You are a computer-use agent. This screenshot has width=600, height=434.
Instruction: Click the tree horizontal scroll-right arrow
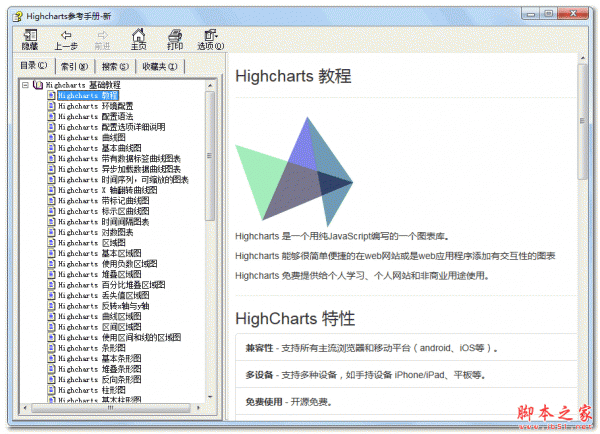pyautogui.click(x=198, y=408)
